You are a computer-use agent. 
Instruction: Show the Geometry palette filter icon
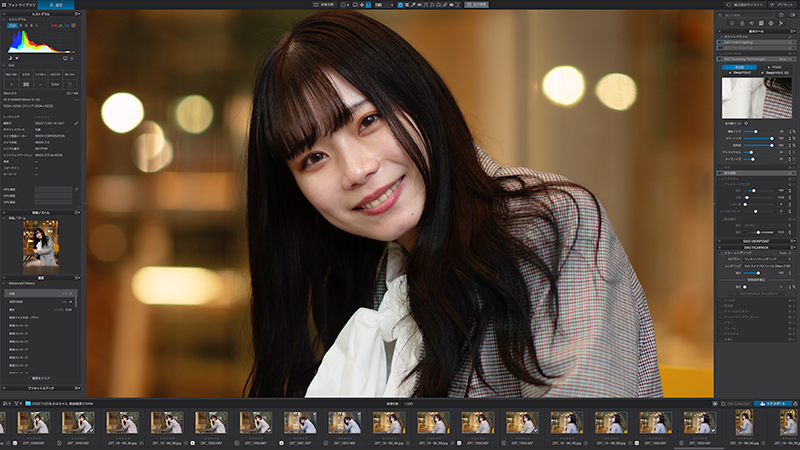(761, 23)
